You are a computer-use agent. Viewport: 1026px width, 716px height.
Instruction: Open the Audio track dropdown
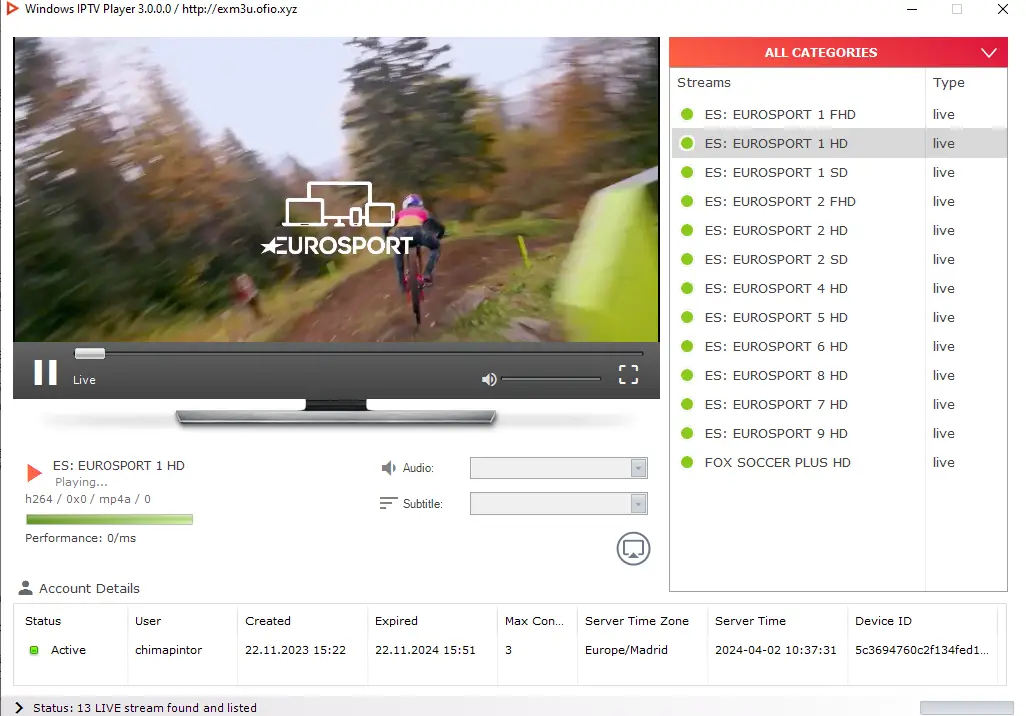pyautogui.click(x=559, y=468)
